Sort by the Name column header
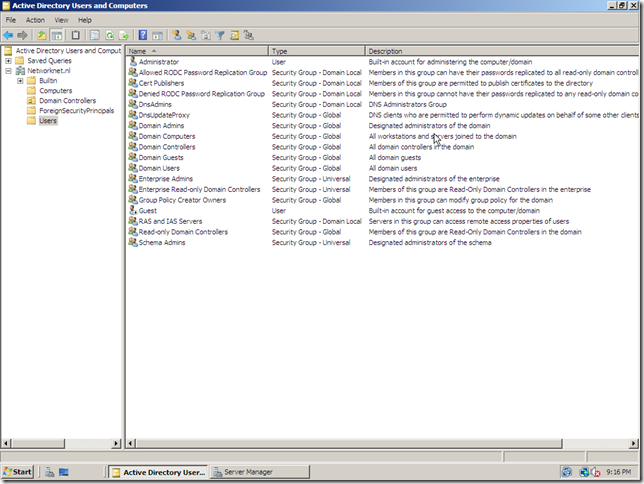Screen dimensions: 644x484 (197, 51)
